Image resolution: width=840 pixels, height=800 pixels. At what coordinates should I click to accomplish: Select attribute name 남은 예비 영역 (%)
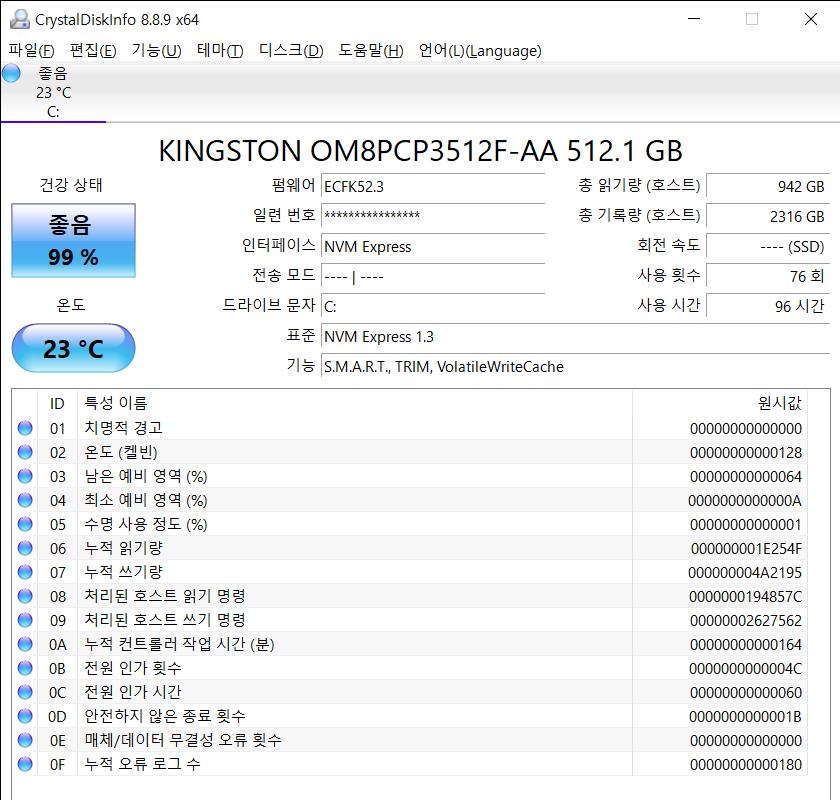146,476
